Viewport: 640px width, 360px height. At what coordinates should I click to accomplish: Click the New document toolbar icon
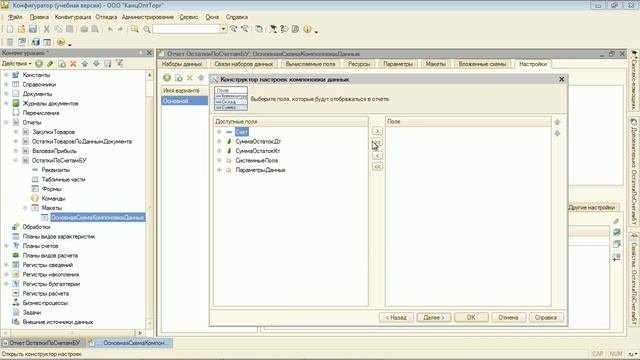(10, 29)
